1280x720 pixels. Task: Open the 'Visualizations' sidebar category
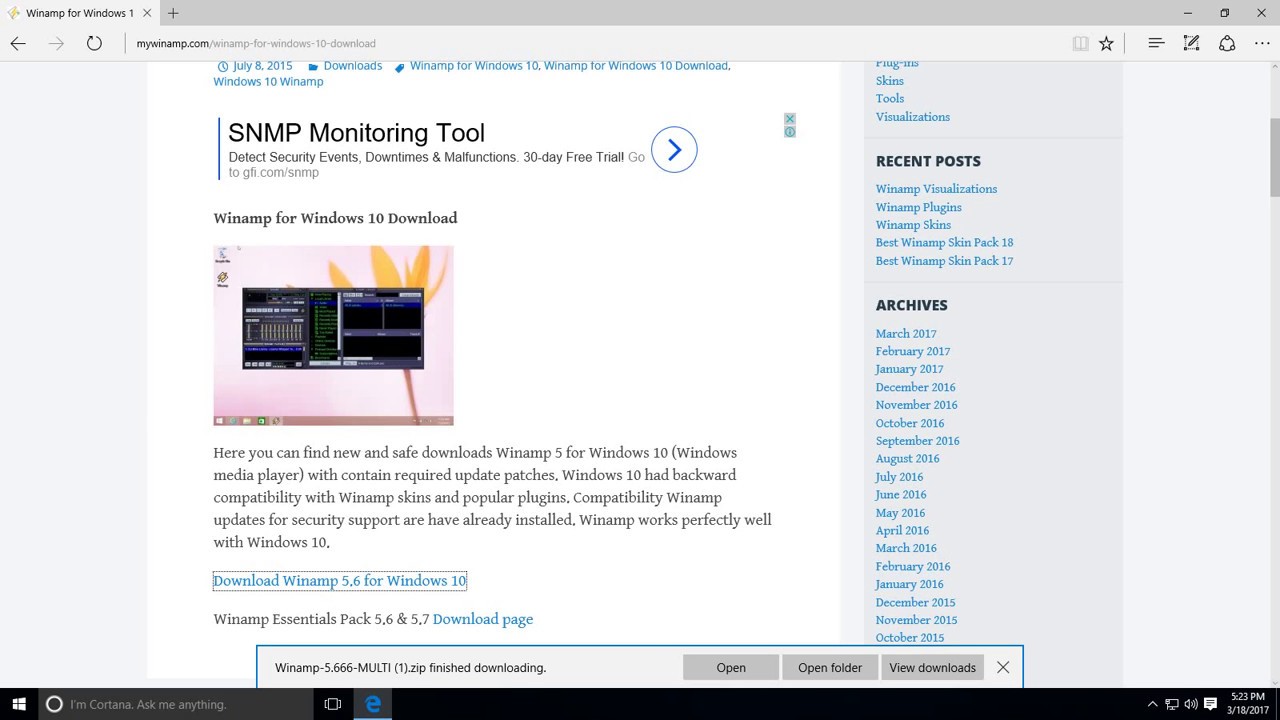pos(913,117)
